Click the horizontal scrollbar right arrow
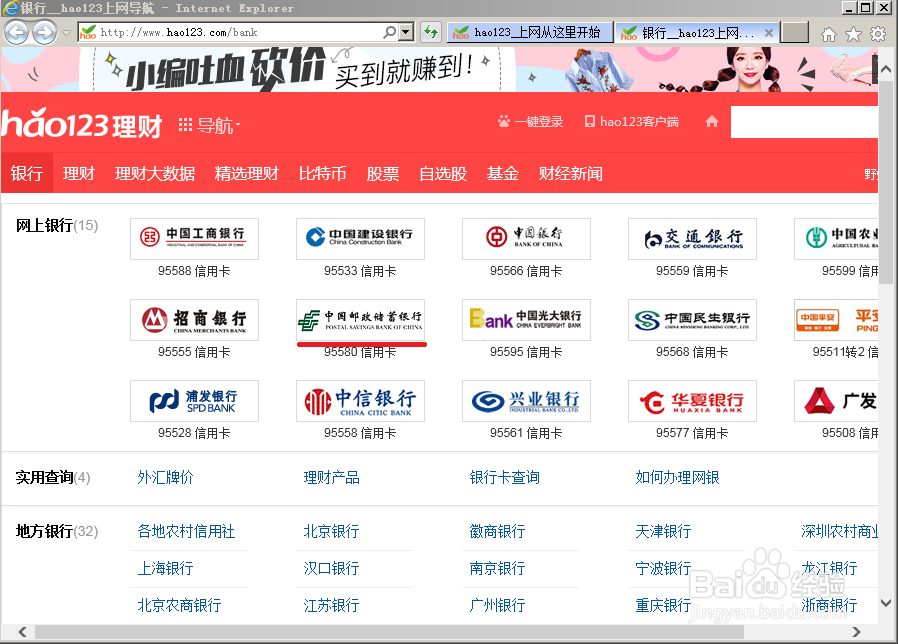The image size is (898, 644). tap(856, 632)
